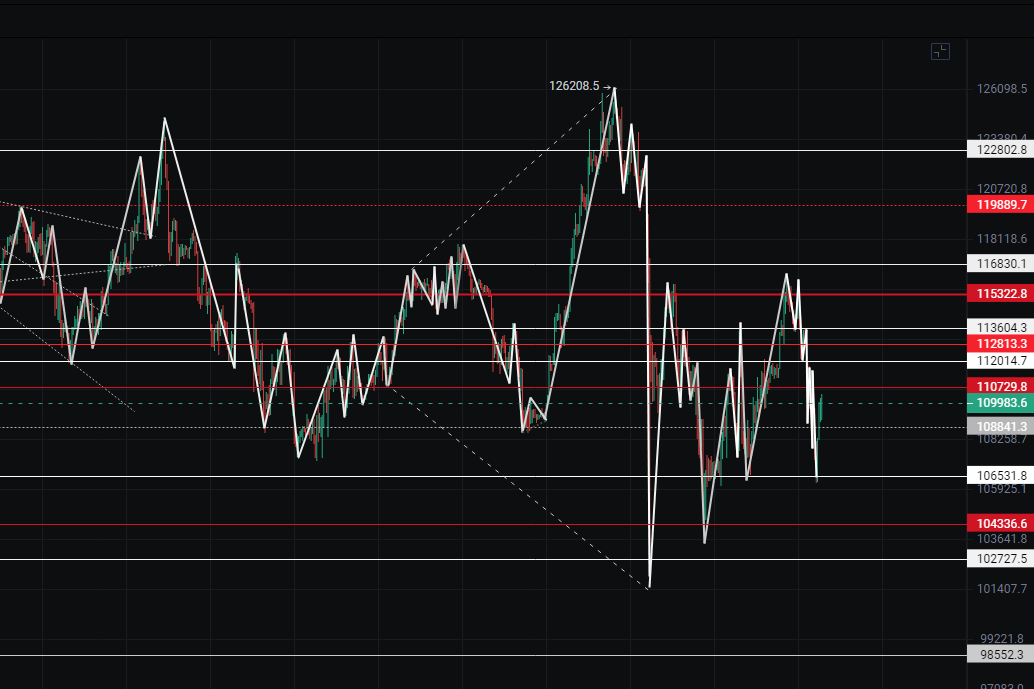Select the red 119889.7 price label

(x=1000, y=205)
